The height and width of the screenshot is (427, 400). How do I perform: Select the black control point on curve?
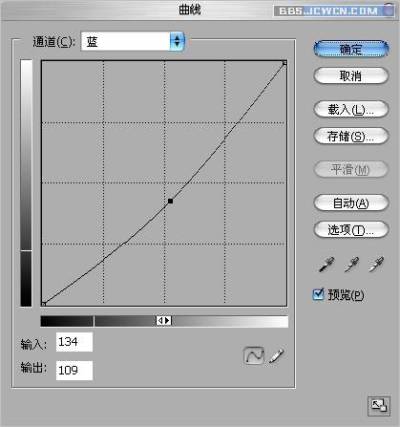click(170, 201)
